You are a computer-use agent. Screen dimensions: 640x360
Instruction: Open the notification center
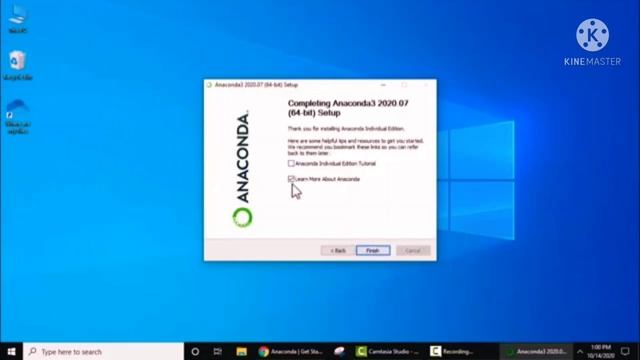click(625, 351)
